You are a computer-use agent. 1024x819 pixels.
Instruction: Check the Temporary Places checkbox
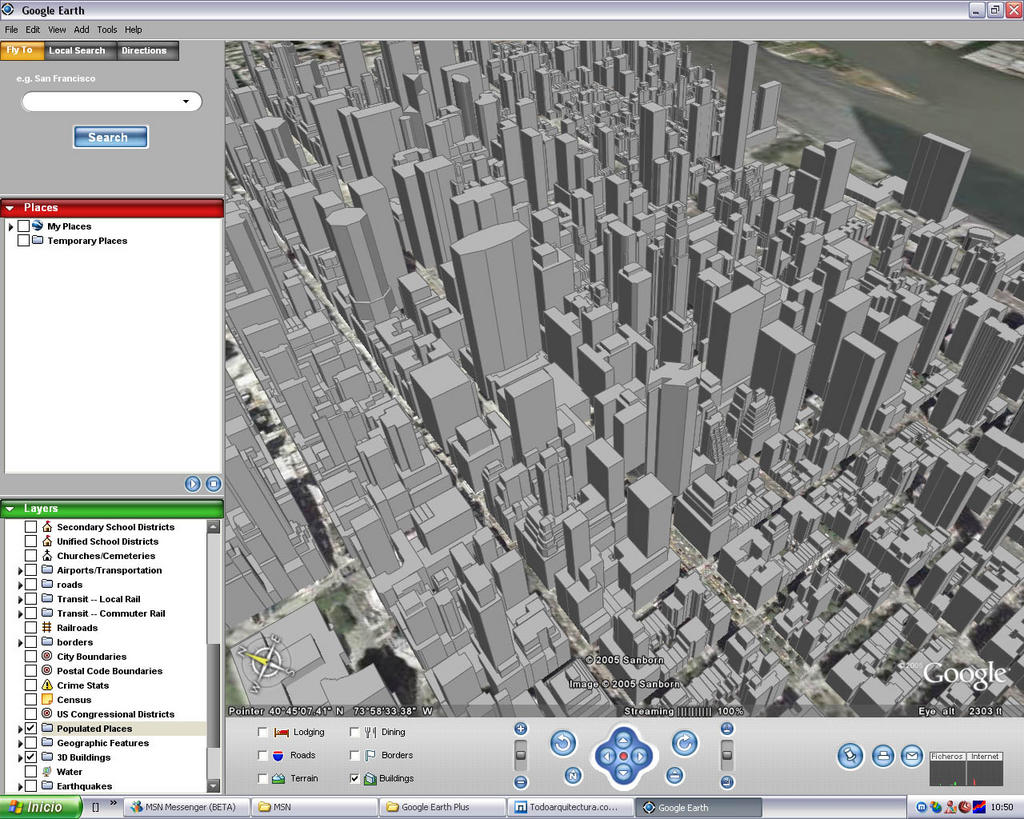pos(24,240)
